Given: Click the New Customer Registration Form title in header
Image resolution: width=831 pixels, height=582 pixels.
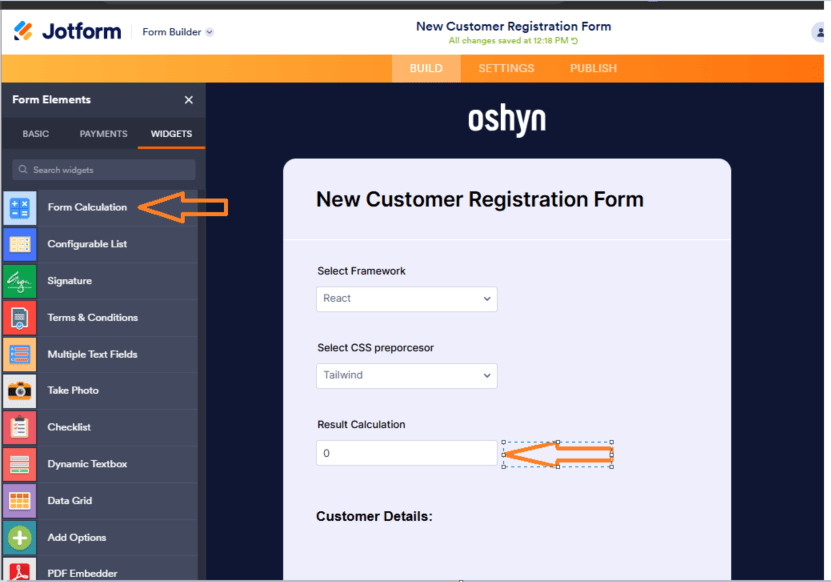Looking at the screenshot, I should [x=513, y=26].
